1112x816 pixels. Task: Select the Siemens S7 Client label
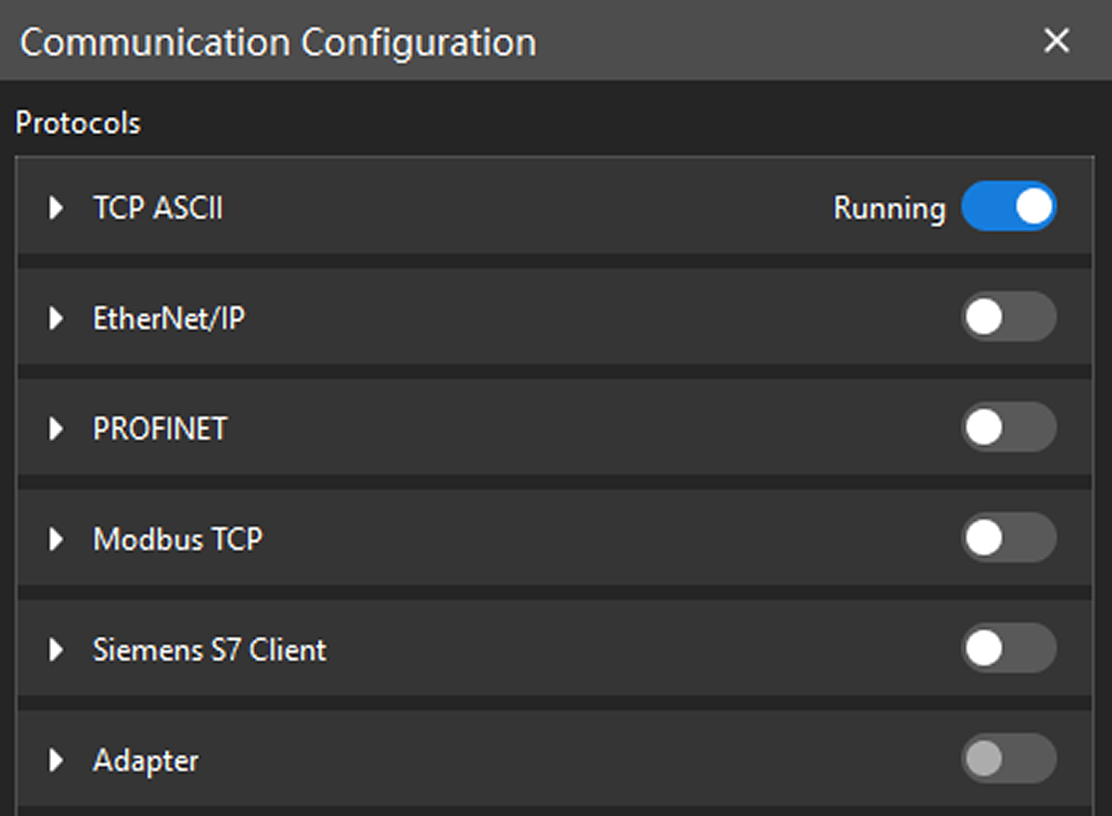pos(209,650)
